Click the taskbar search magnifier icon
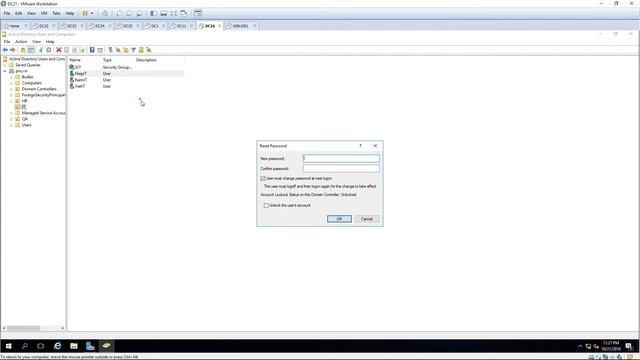Image resolution: width=640 pixels, height=360 pixels. click(x=24, y=346)
